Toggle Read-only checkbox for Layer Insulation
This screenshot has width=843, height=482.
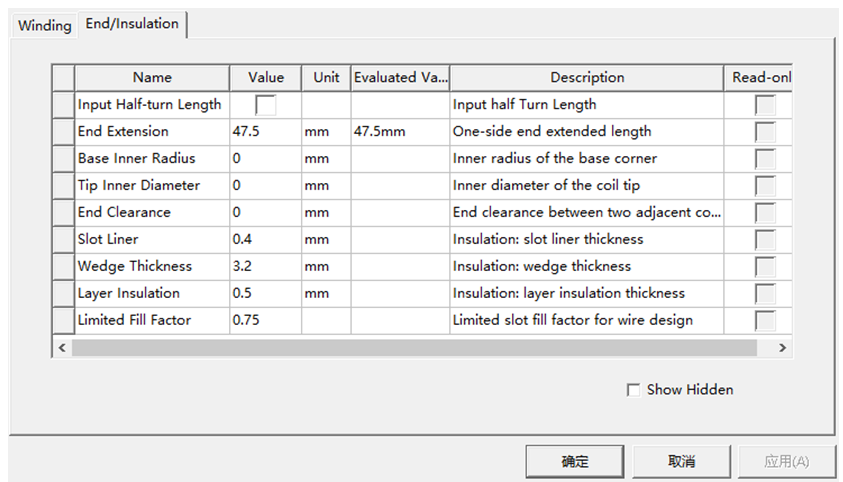pos(765,293)
